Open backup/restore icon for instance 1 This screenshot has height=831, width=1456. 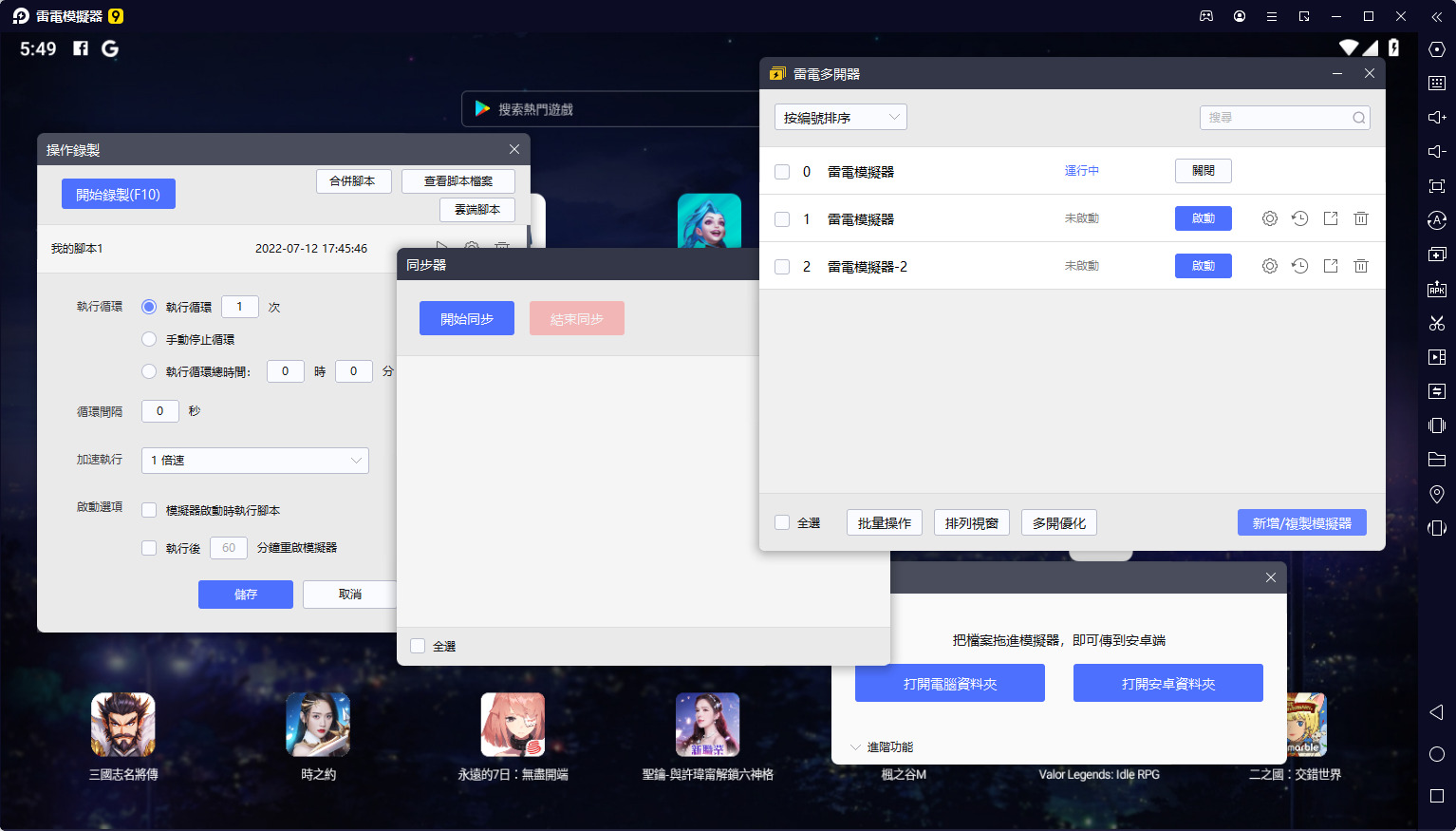click(1300, 218)
